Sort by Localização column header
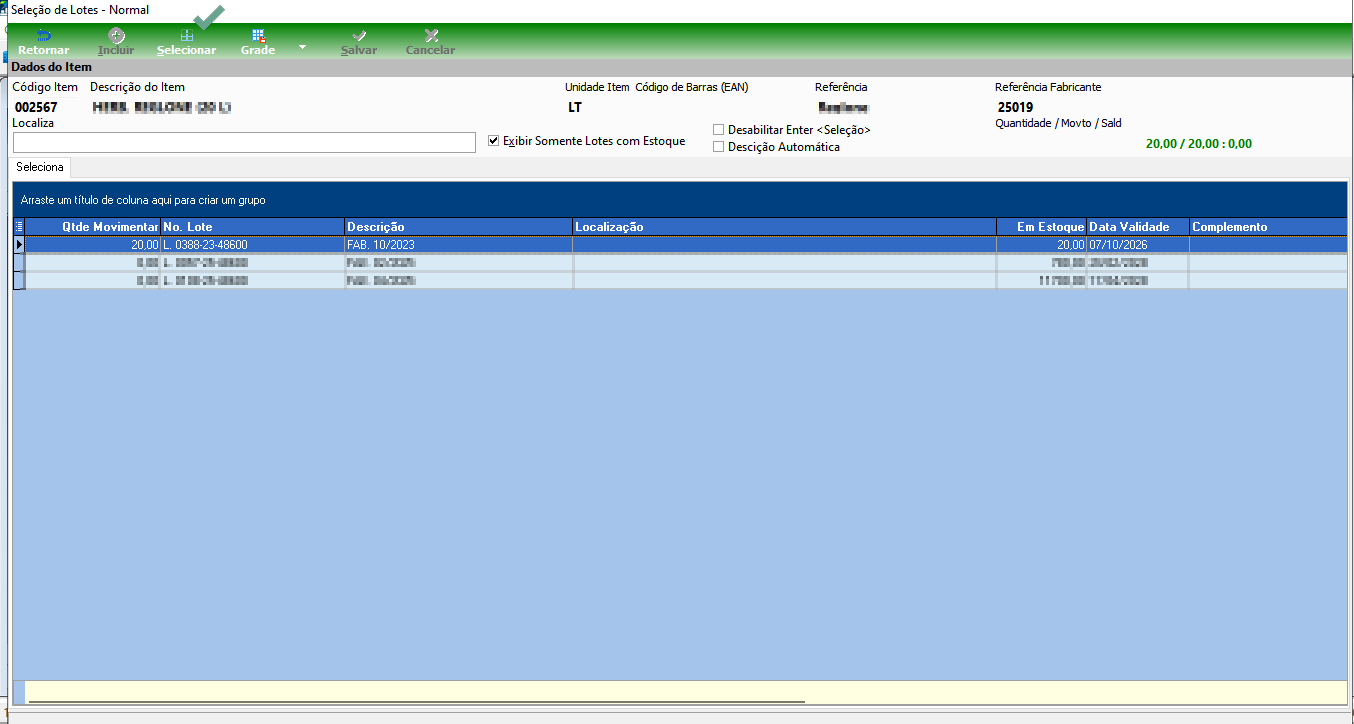Viewport: 1354px width, 724px height. pyautogui.click(x=784, y=227)
